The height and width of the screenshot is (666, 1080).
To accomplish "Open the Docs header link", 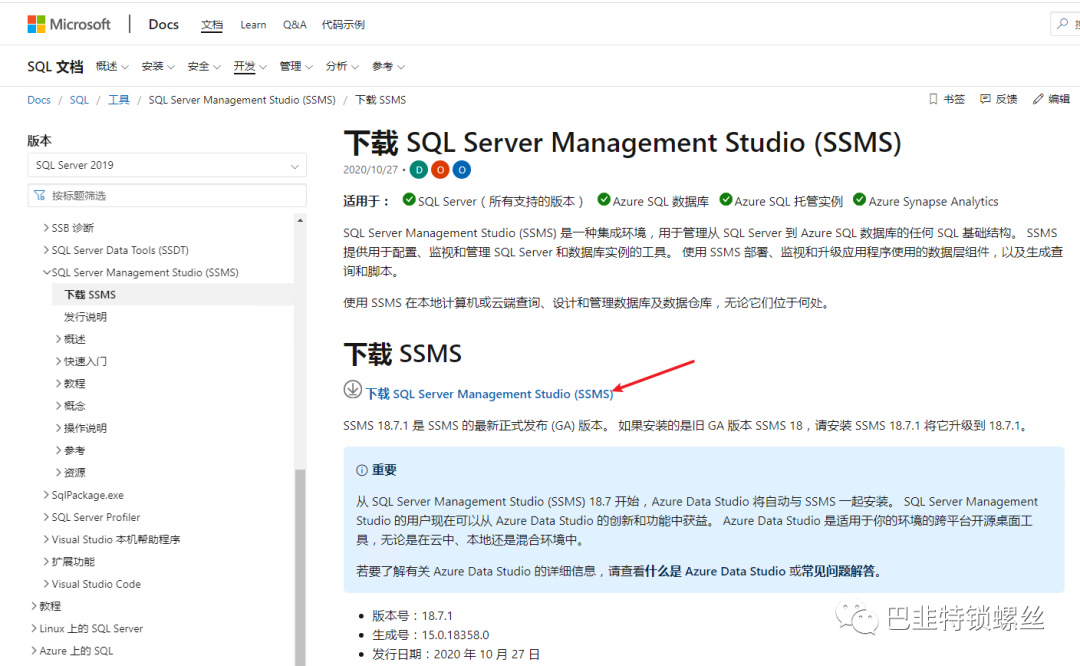I will click(163, 24).
